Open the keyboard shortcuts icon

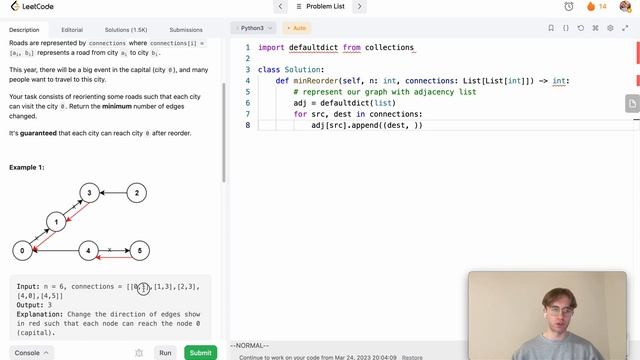click(596, 28)
